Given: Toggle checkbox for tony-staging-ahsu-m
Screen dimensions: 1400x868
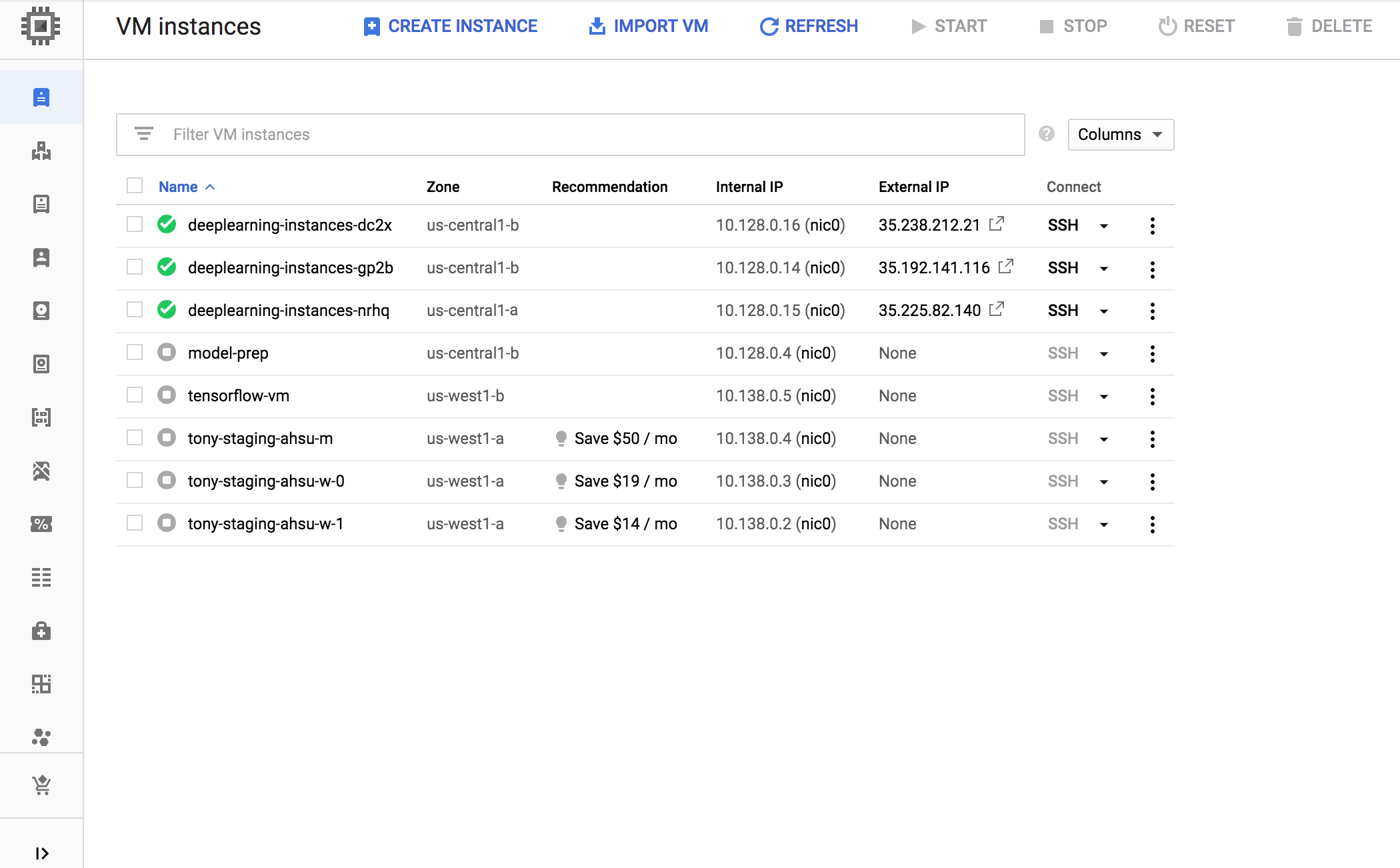Looking at the screenshot, I should [x=135, y=438].
